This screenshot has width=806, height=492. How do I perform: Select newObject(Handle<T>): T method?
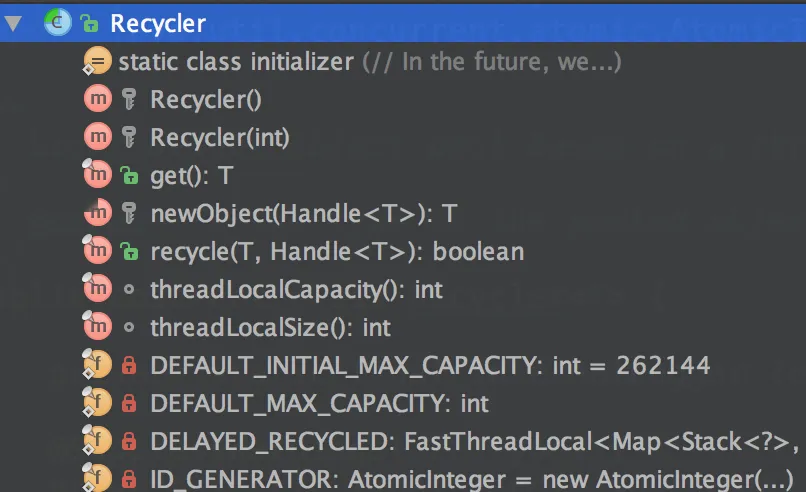pyautogui.click(x=303, y=213)
